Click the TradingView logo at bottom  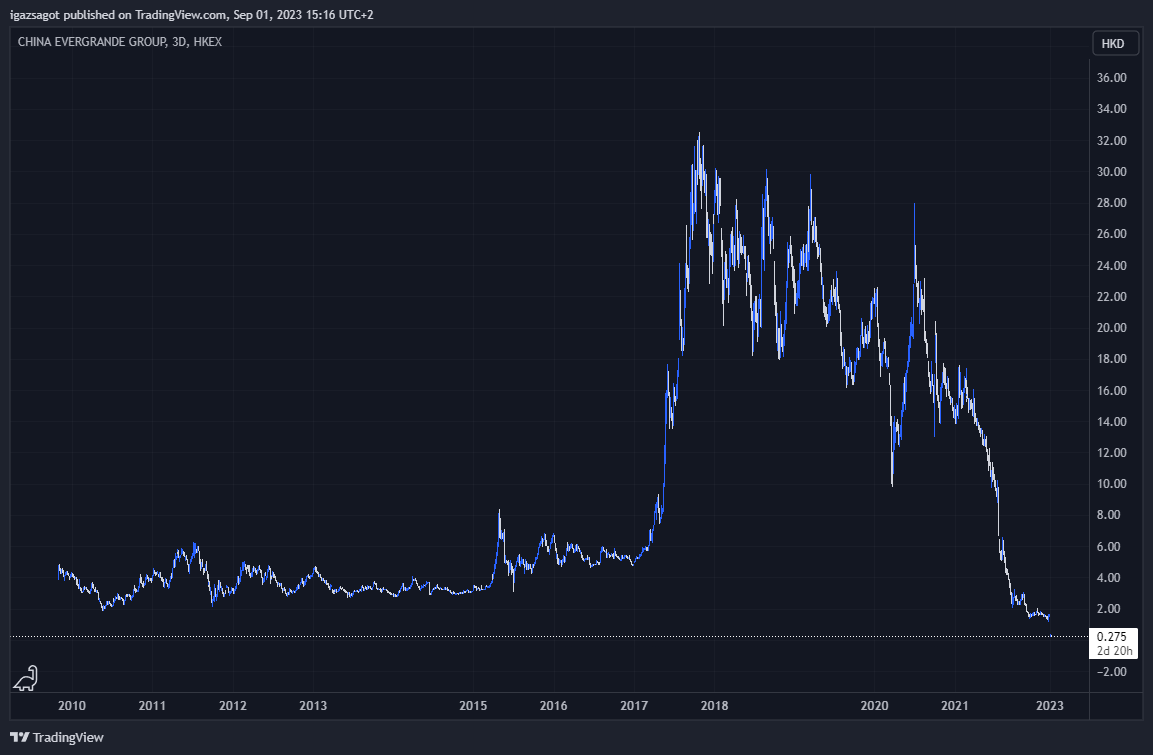tap(57, 737)
